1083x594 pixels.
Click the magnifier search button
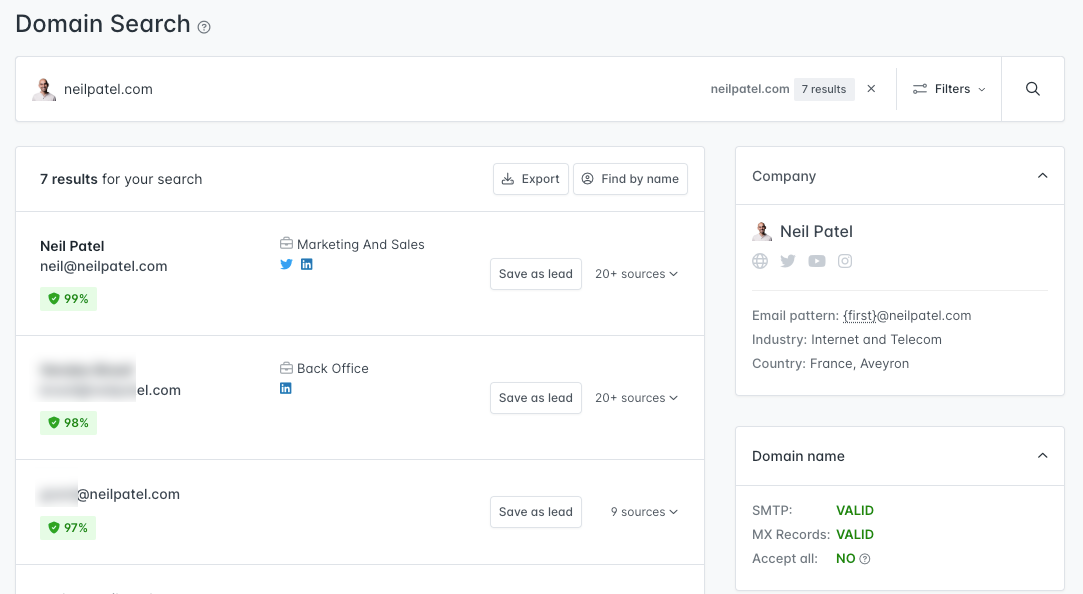(1033, 89)
